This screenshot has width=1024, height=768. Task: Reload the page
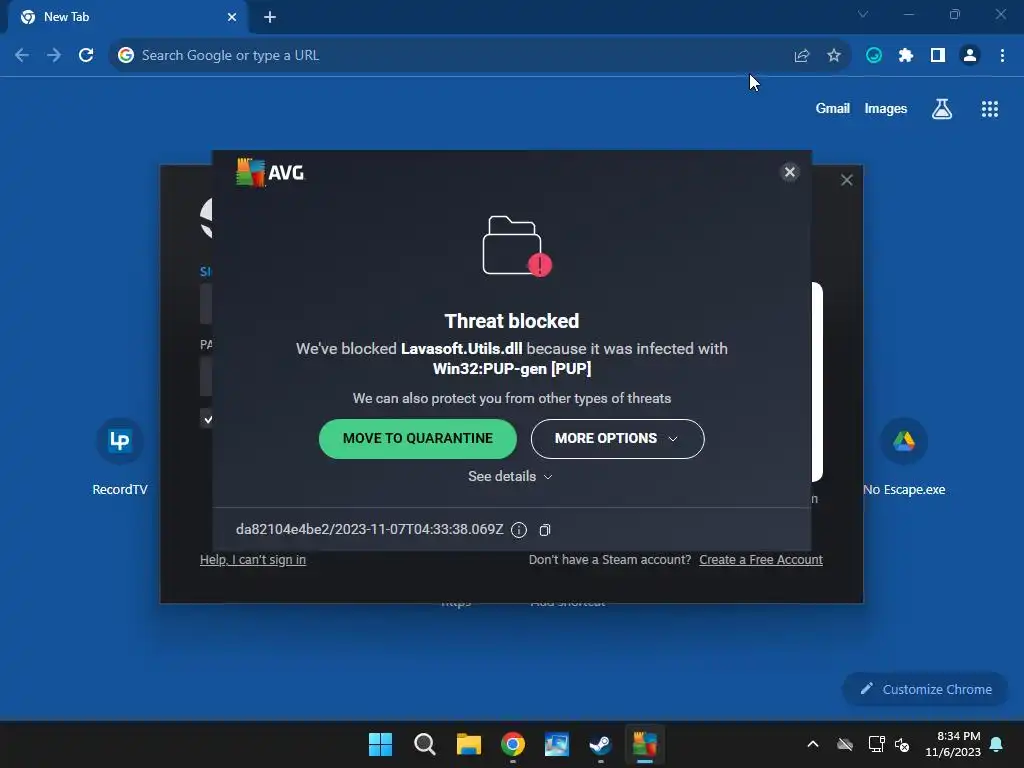pyautogui.click(x=86, y=56)
